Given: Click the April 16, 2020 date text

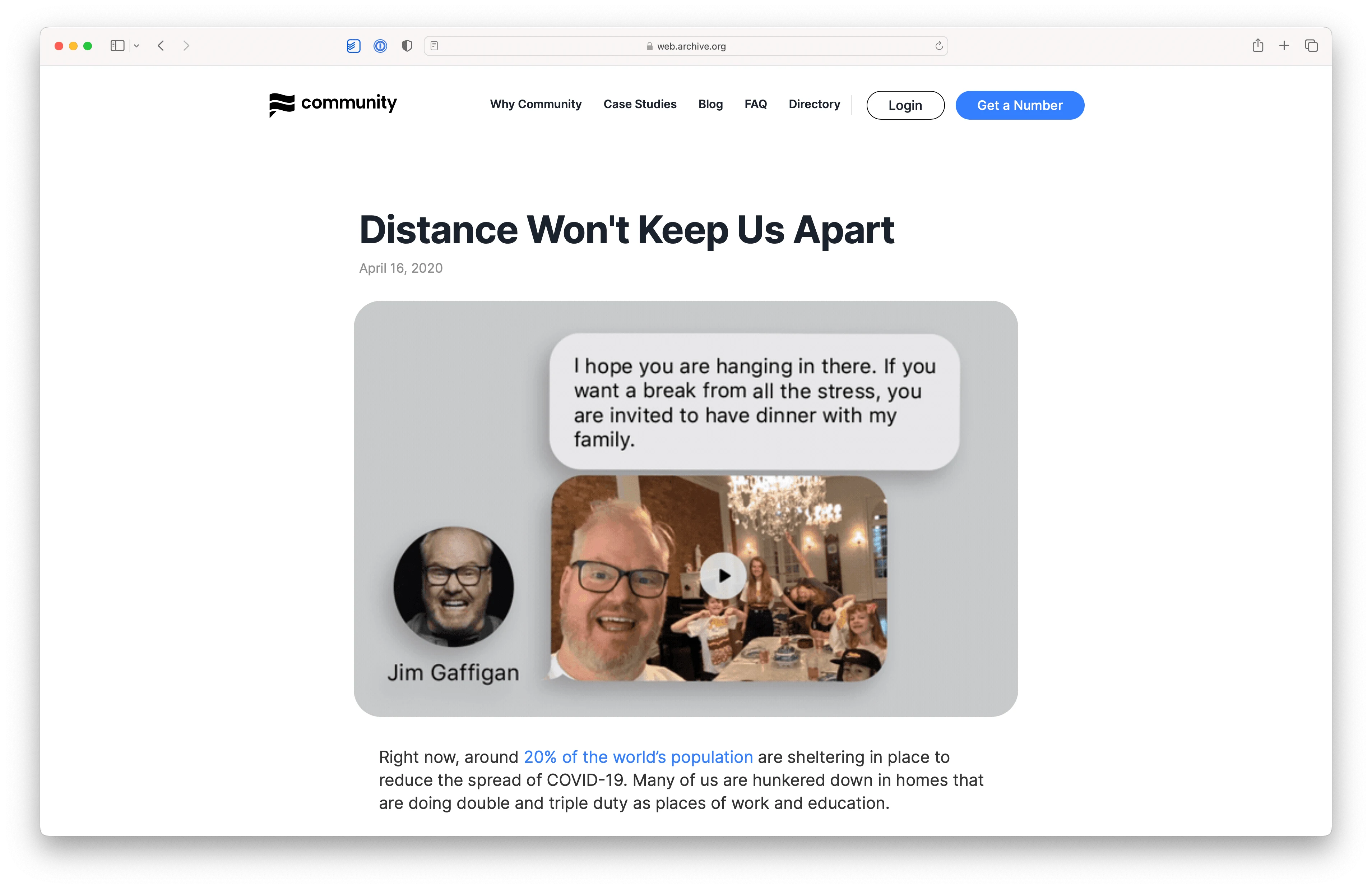Looking at the screenshot, I should point(401,268).
